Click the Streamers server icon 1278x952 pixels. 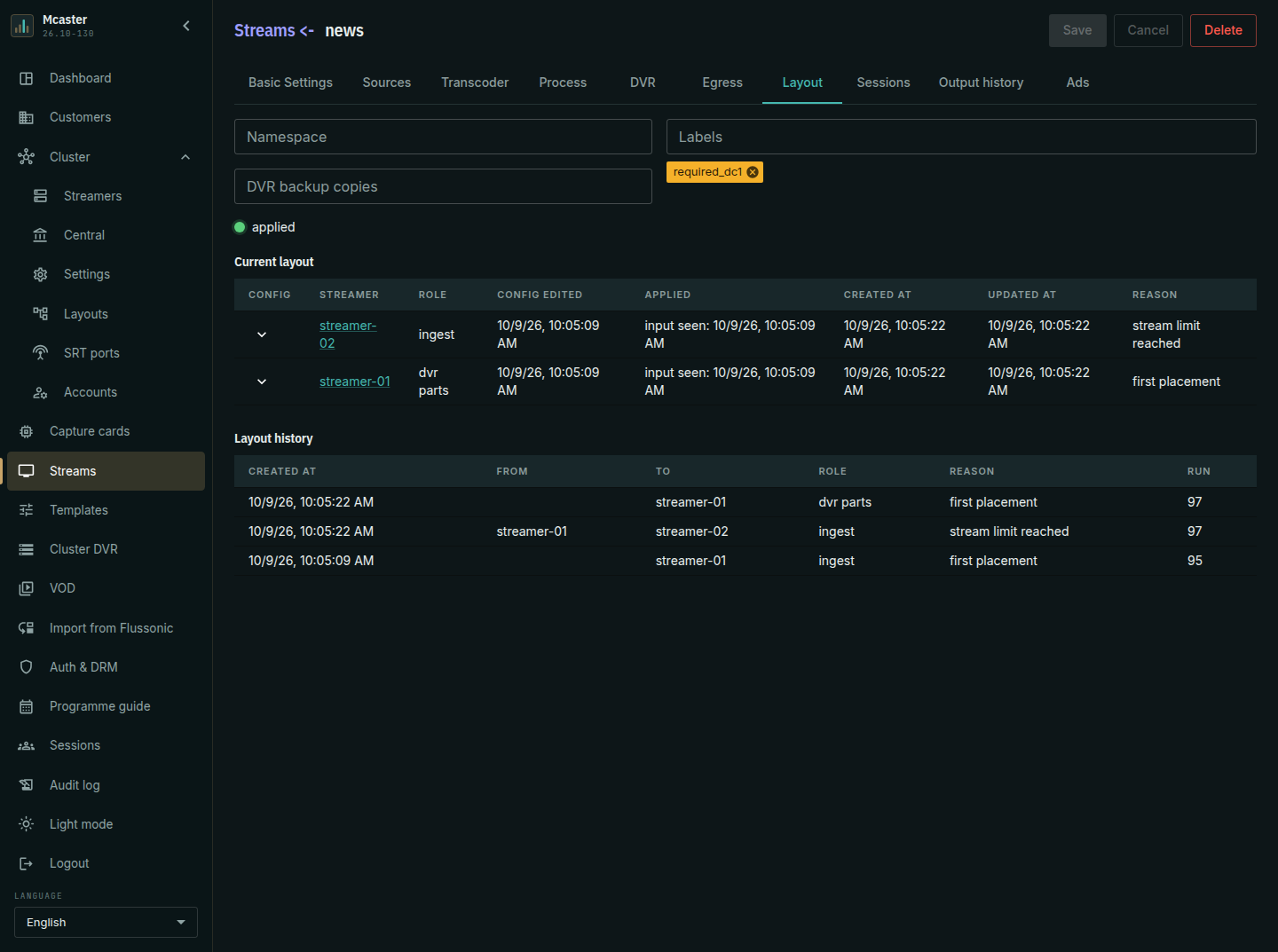(40, 196)
